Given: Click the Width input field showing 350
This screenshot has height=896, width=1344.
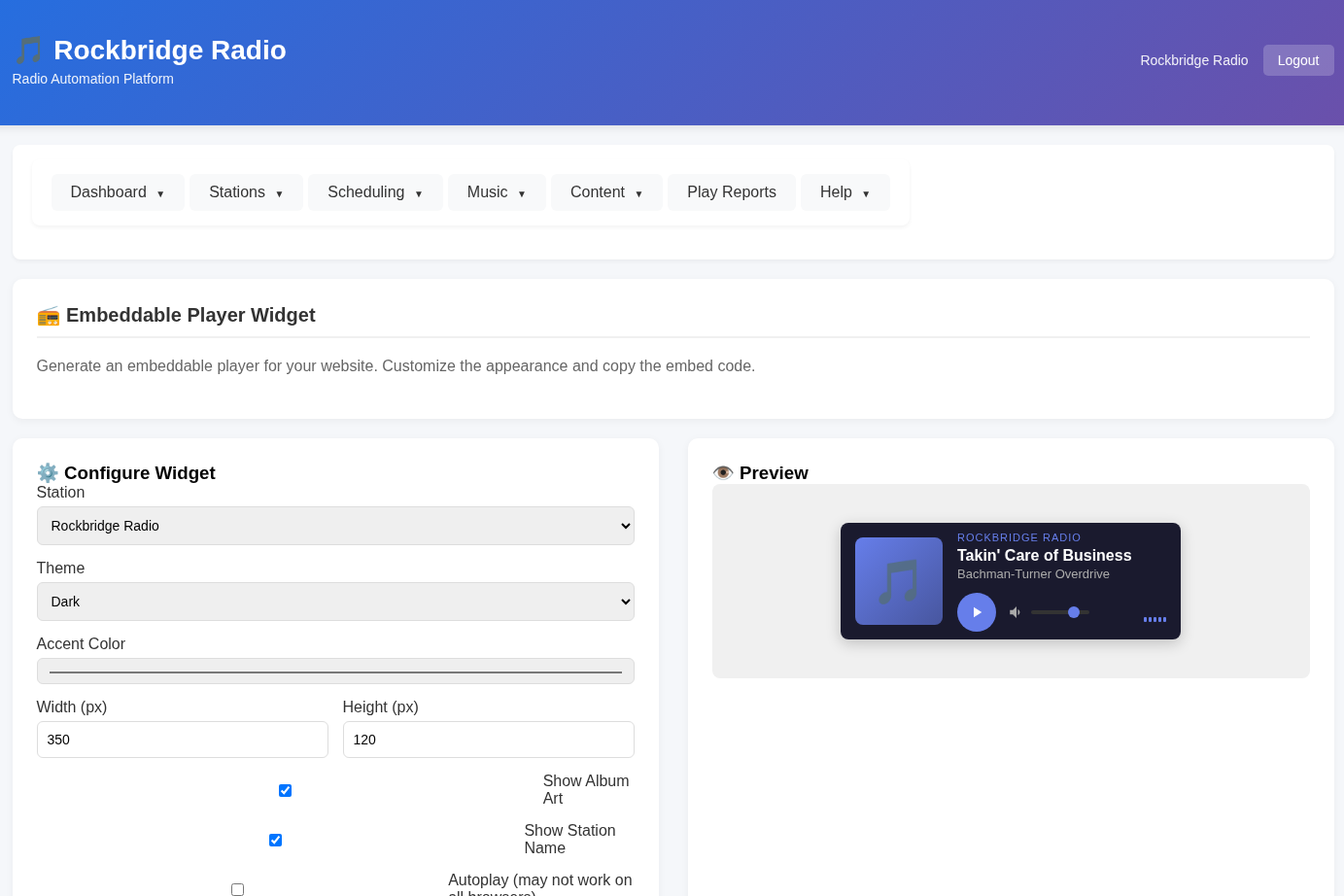Looking at the screenshot, I should [x=182, y=740].
